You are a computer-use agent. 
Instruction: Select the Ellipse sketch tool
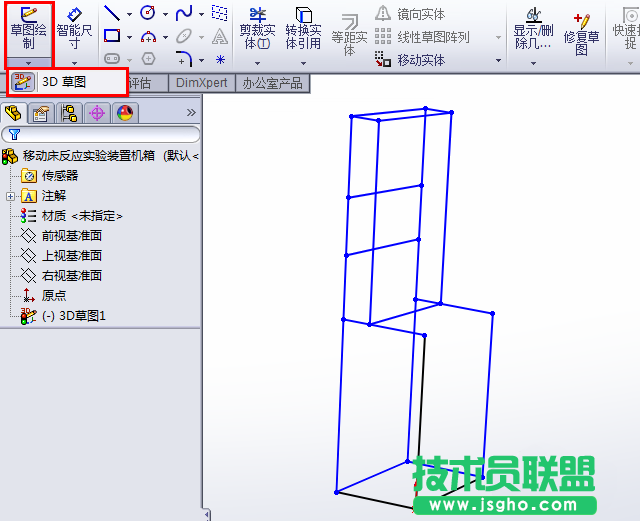(184, 37)
